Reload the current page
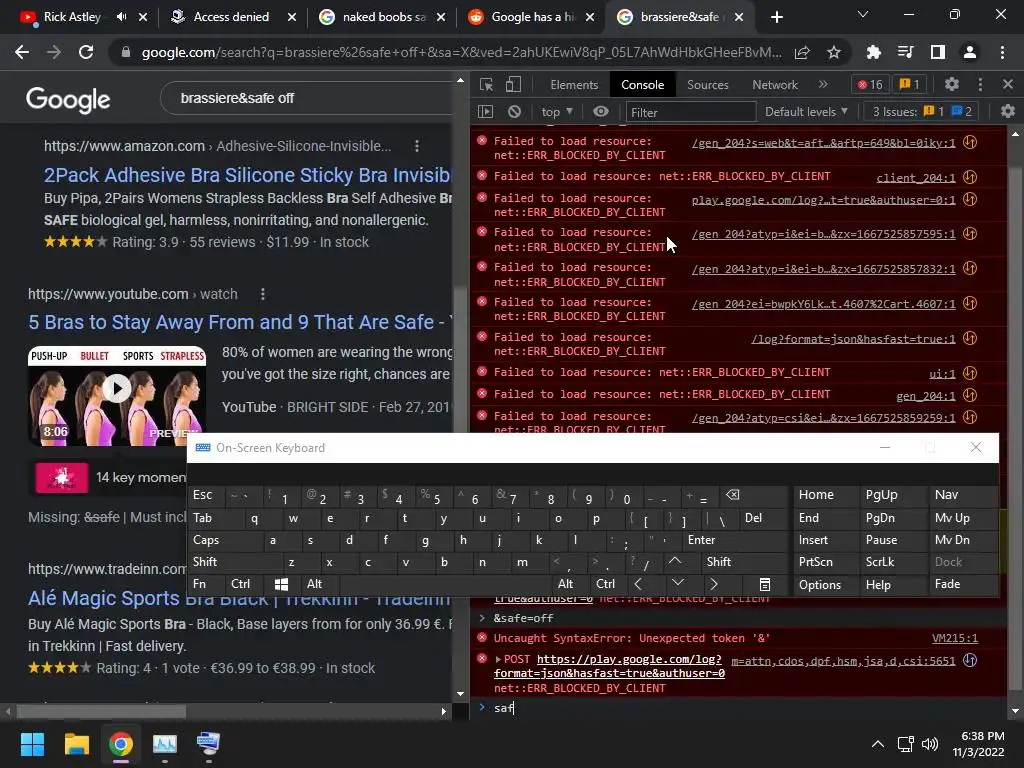This screenshot has width=1024, height=768. 86,52
